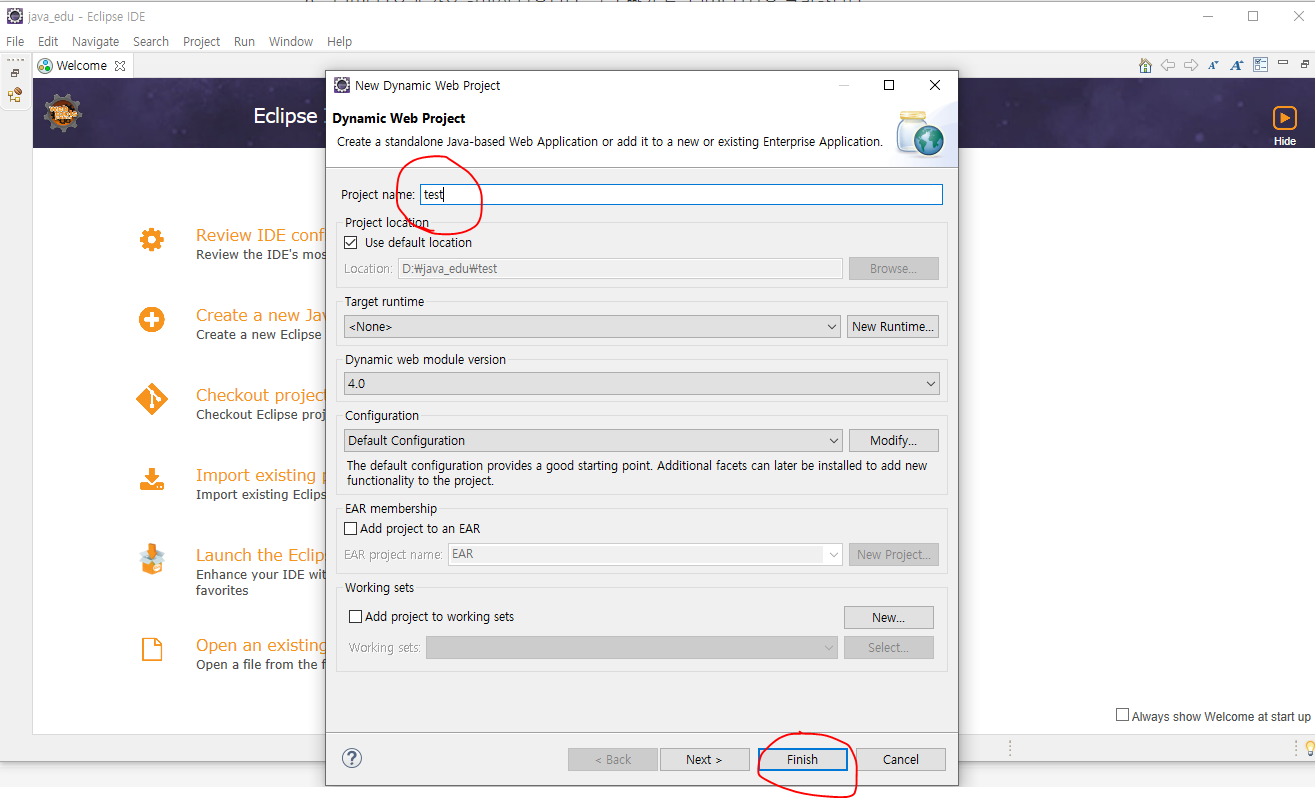Click the Checkout projects link

click(x=261, y=395)
